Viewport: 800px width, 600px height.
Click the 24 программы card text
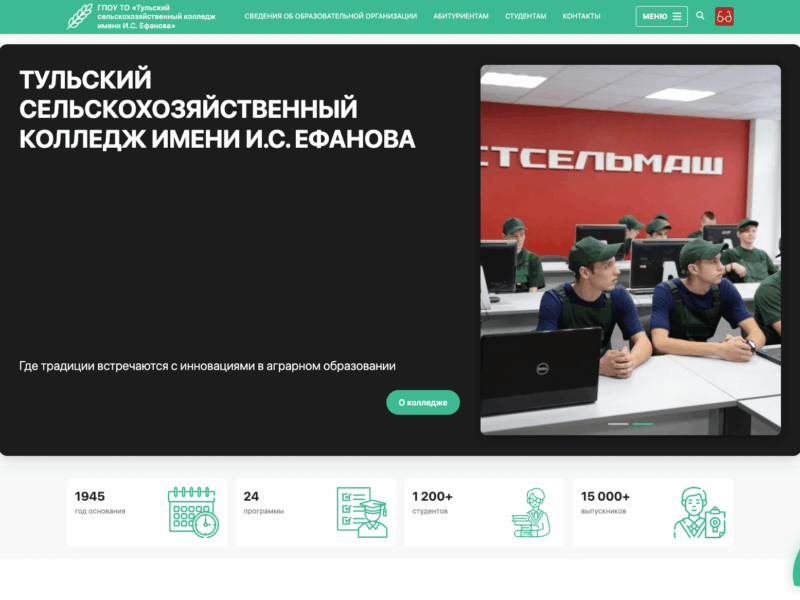pyautogui.click(x=263, y=503)
